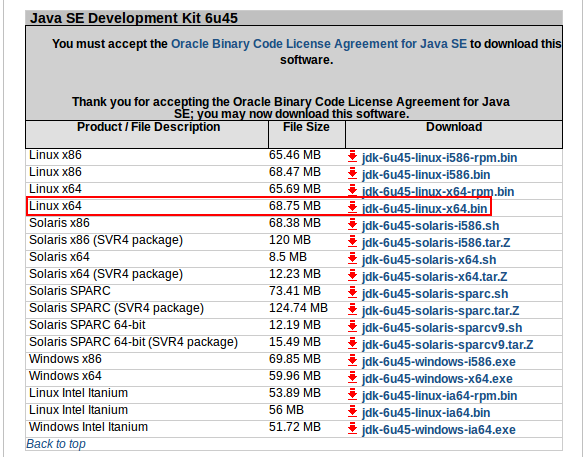The height and width of the screenshot is (457, 588).
Task: Click the Windows x64 row label
Action: 65,376
